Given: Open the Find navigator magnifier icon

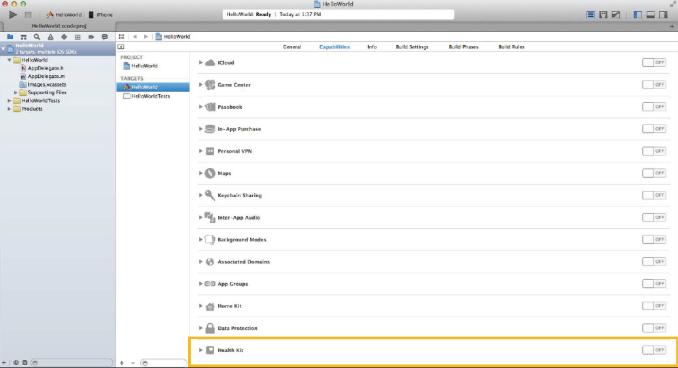Looking at the screenshot, I should (x=37, y=37).
